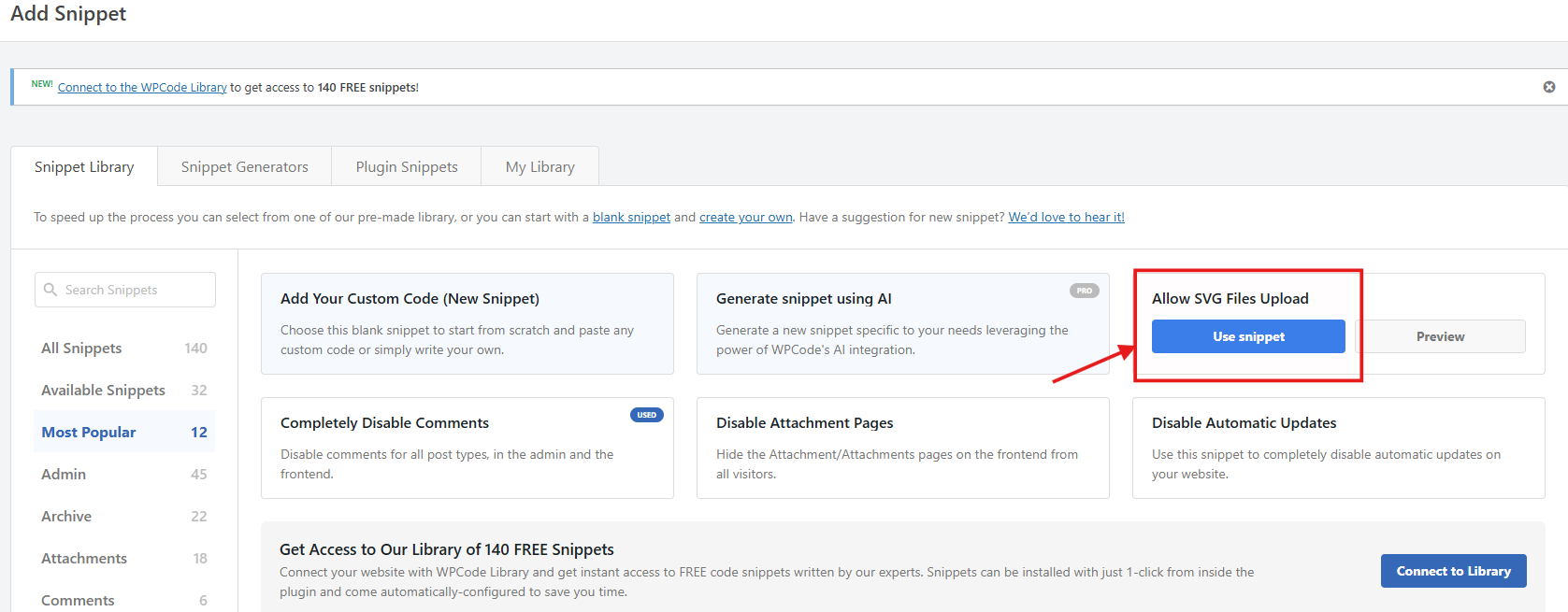
Task: Select the Snippet Library tab
Action: coord(84,166)
